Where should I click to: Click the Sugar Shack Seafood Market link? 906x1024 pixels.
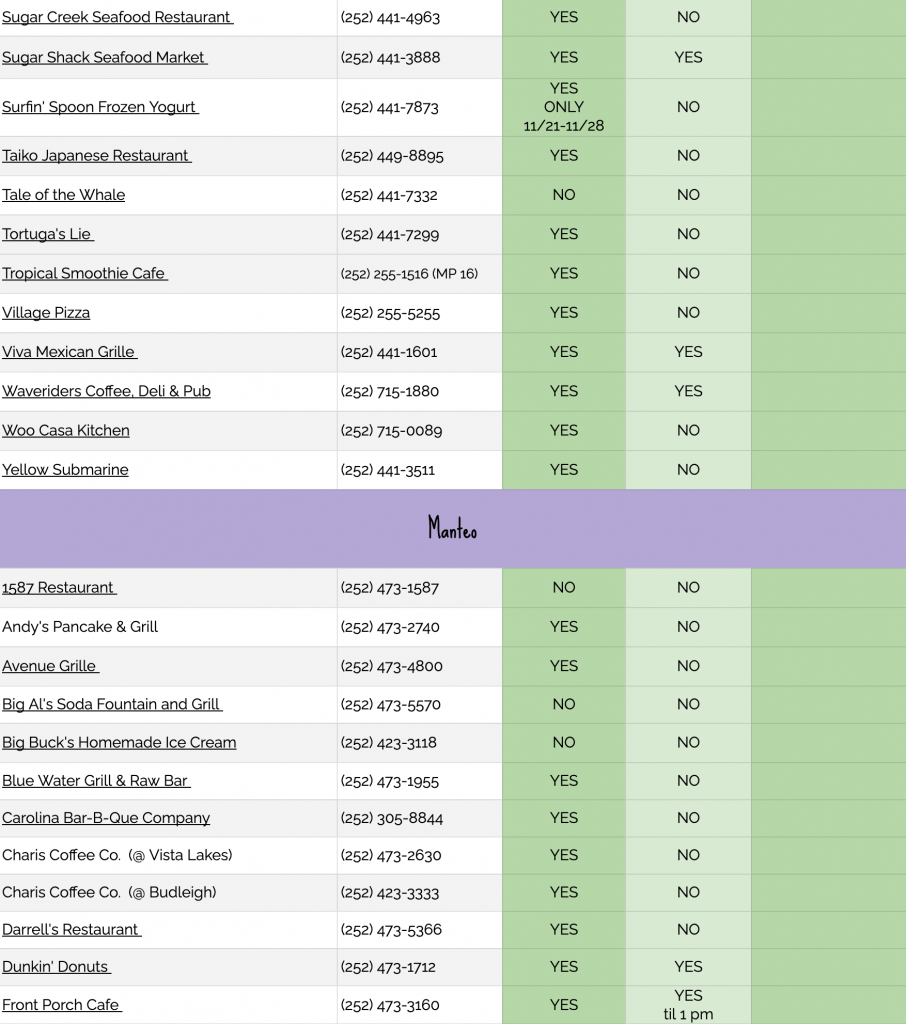[104, 58]
